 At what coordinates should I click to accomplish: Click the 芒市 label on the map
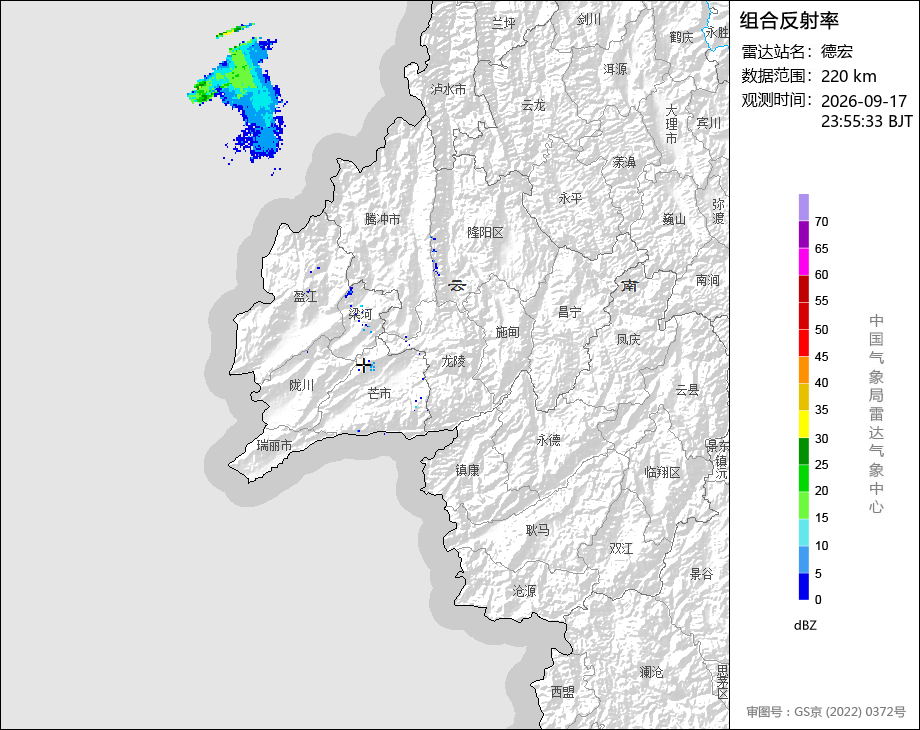379,393
